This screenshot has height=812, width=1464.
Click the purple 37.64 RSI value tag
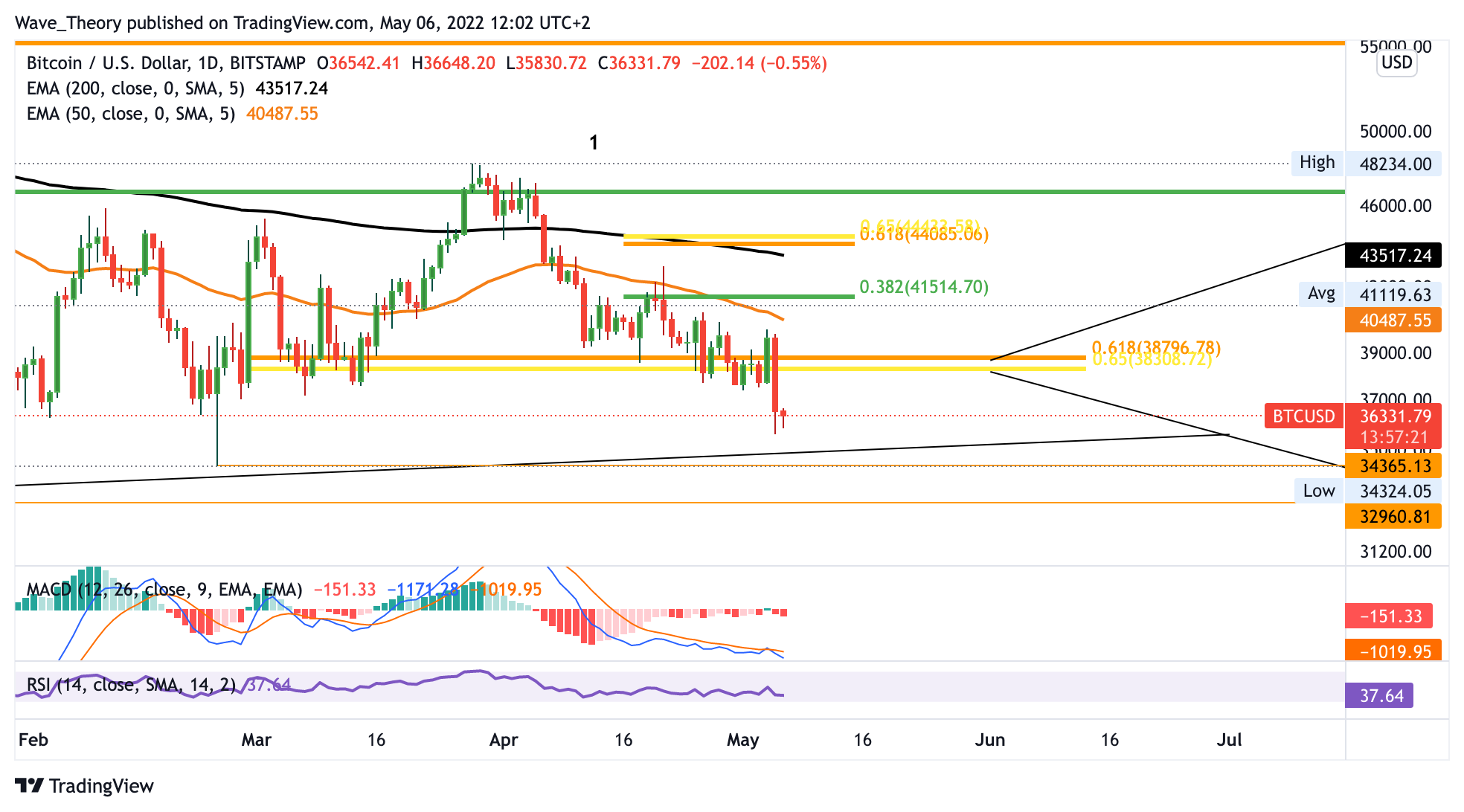click(1379, 696)
